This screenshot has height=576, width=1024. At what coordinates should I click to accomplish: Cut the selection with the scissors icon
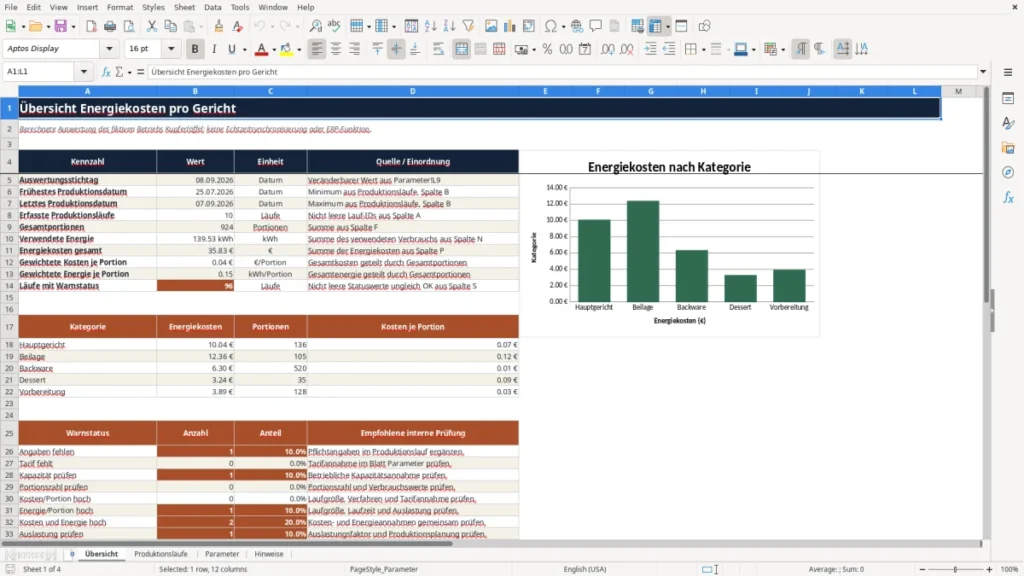coord(152,26)
